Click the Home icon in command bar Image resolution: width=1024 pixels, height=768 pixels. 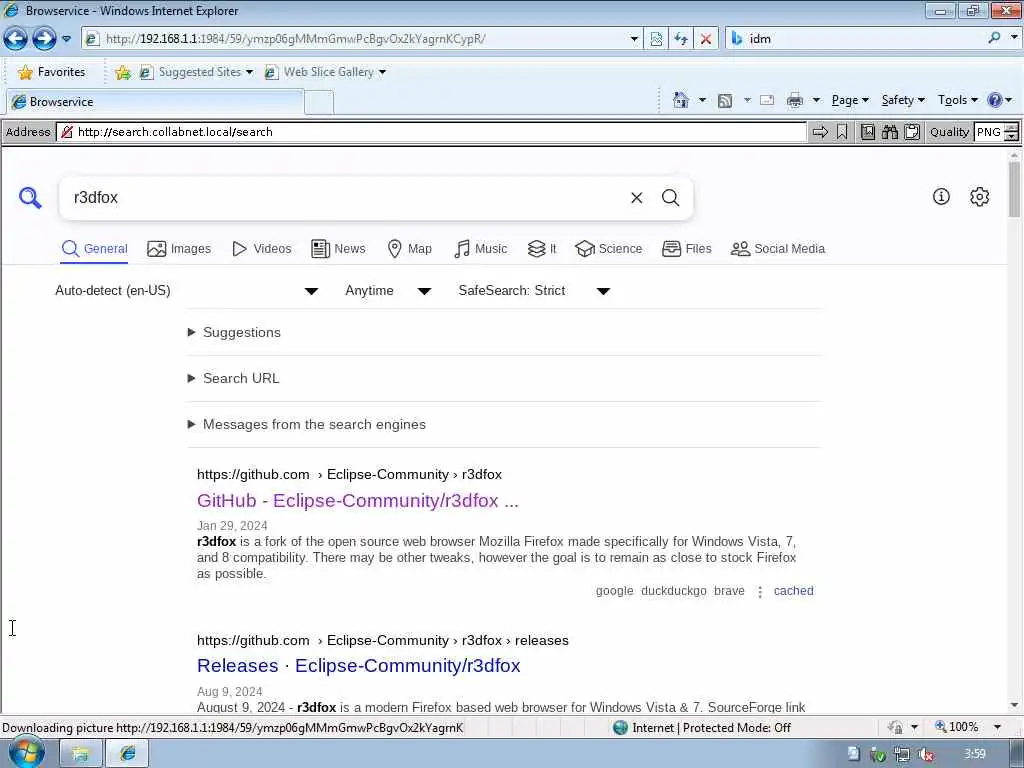click(680, 100)
